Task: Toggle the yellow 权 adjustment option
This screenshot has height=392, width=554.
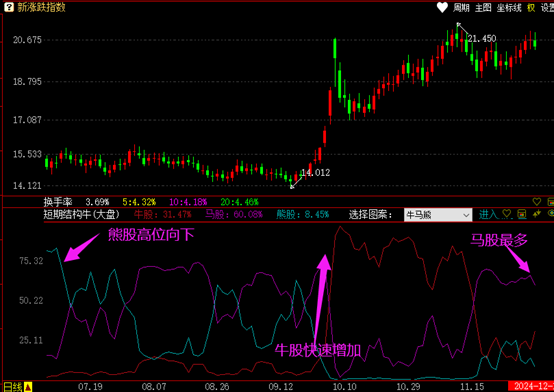Action: [x=531, y=8]
